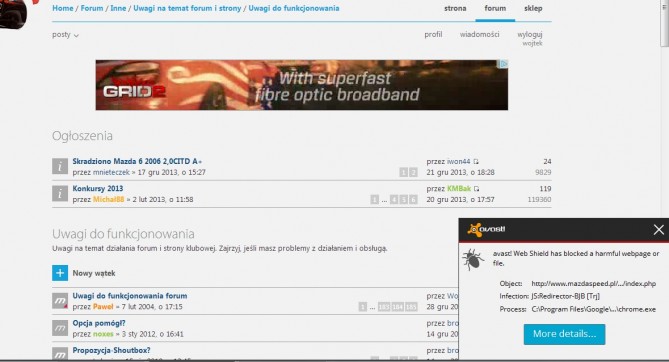Open the last-post icon next to iwon44
669x362 pixels.
click(x=476, y=161)
